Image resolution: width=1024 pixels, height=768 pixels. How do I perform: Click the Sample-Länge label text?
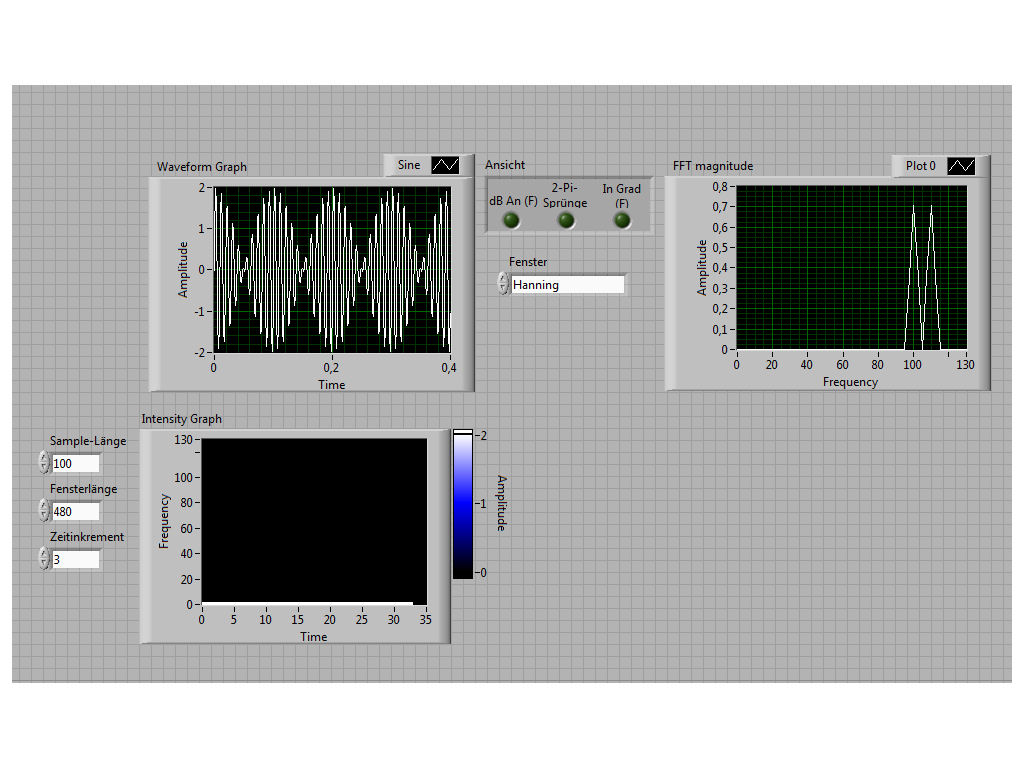pos(88,441)
